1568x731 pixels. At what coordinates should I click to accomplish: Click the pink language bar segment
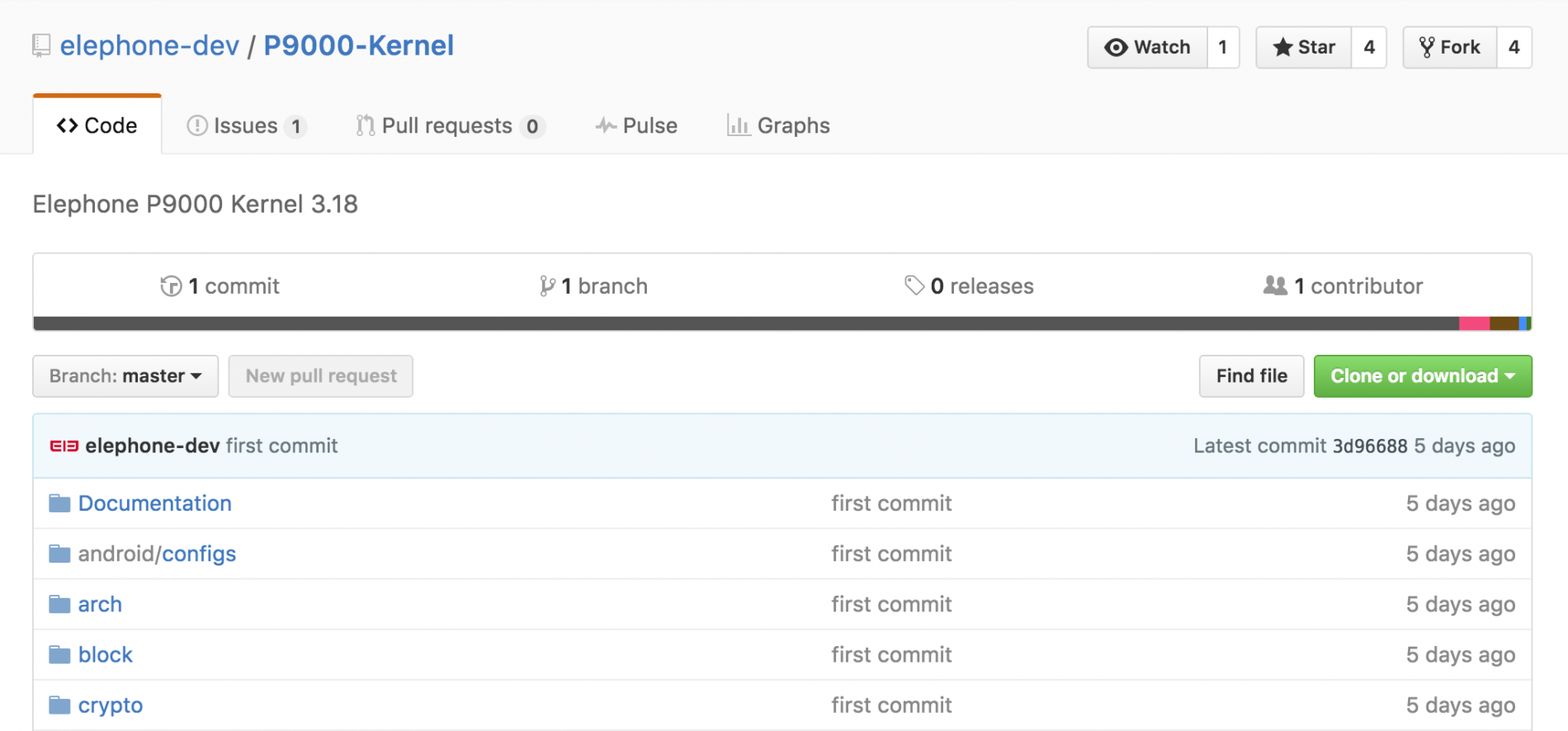tap(1474, 323)
